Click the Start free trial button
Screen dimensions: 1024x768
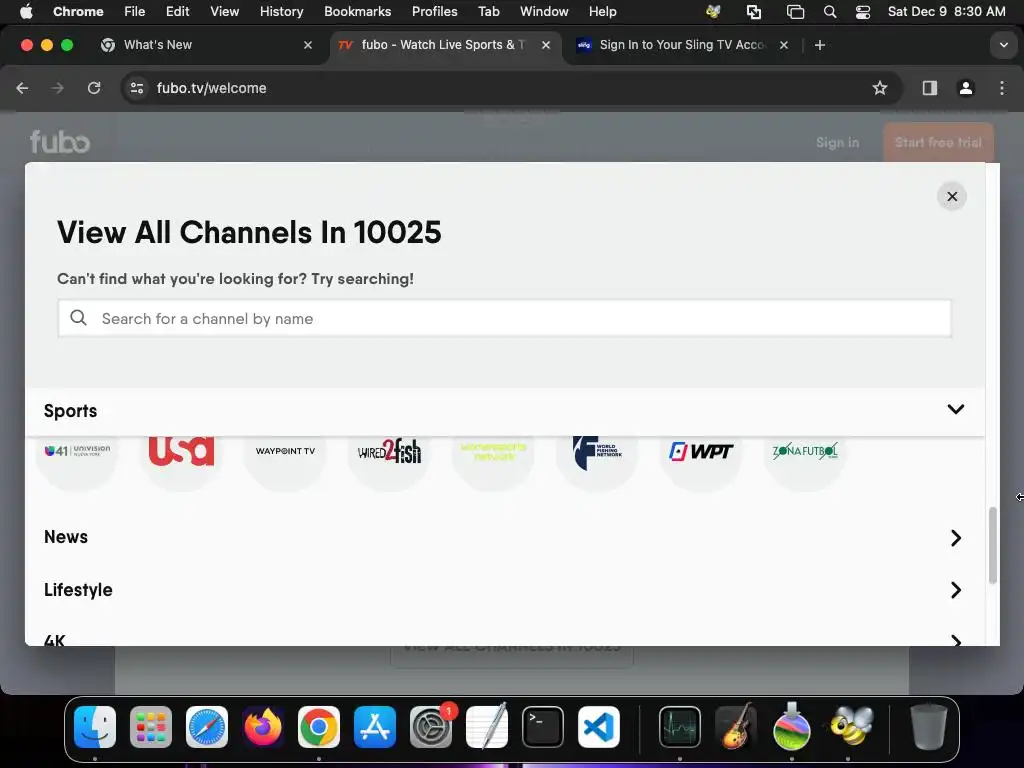[x=938, y=142]
